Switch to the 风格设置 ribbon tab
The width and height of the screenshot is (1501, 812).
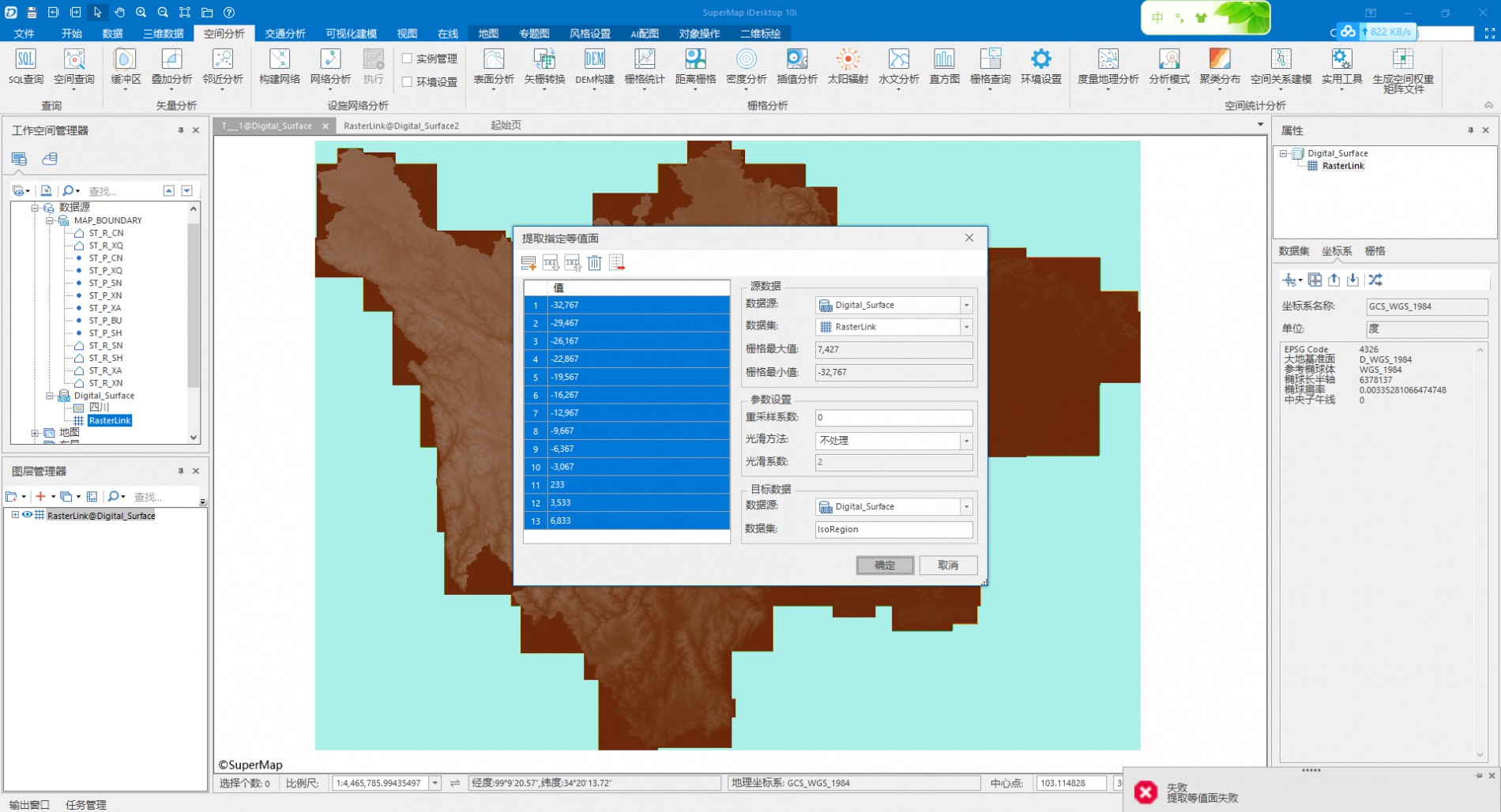pos(590,33)
